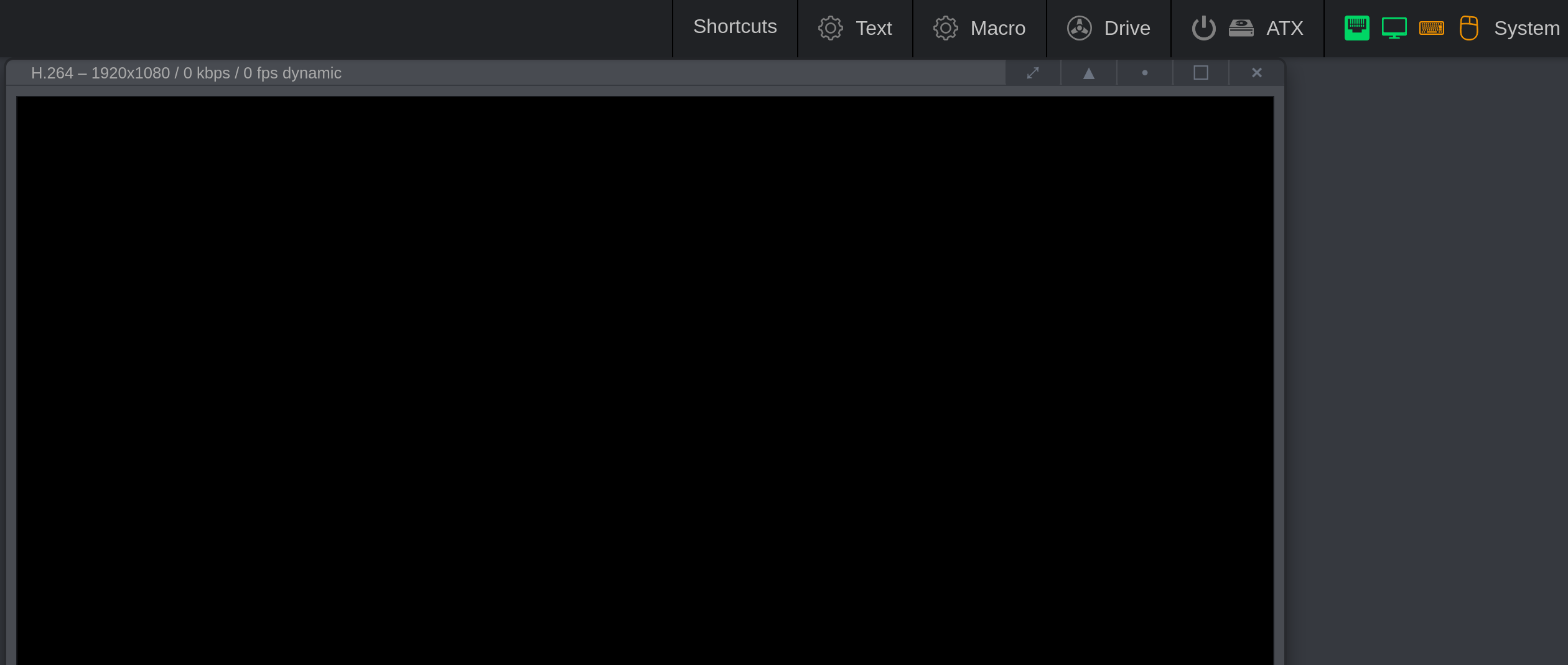The height and width of the screenshot is (665, 1568).
Task: Open the Drive menu
Action: click(x=1109, y=28)
